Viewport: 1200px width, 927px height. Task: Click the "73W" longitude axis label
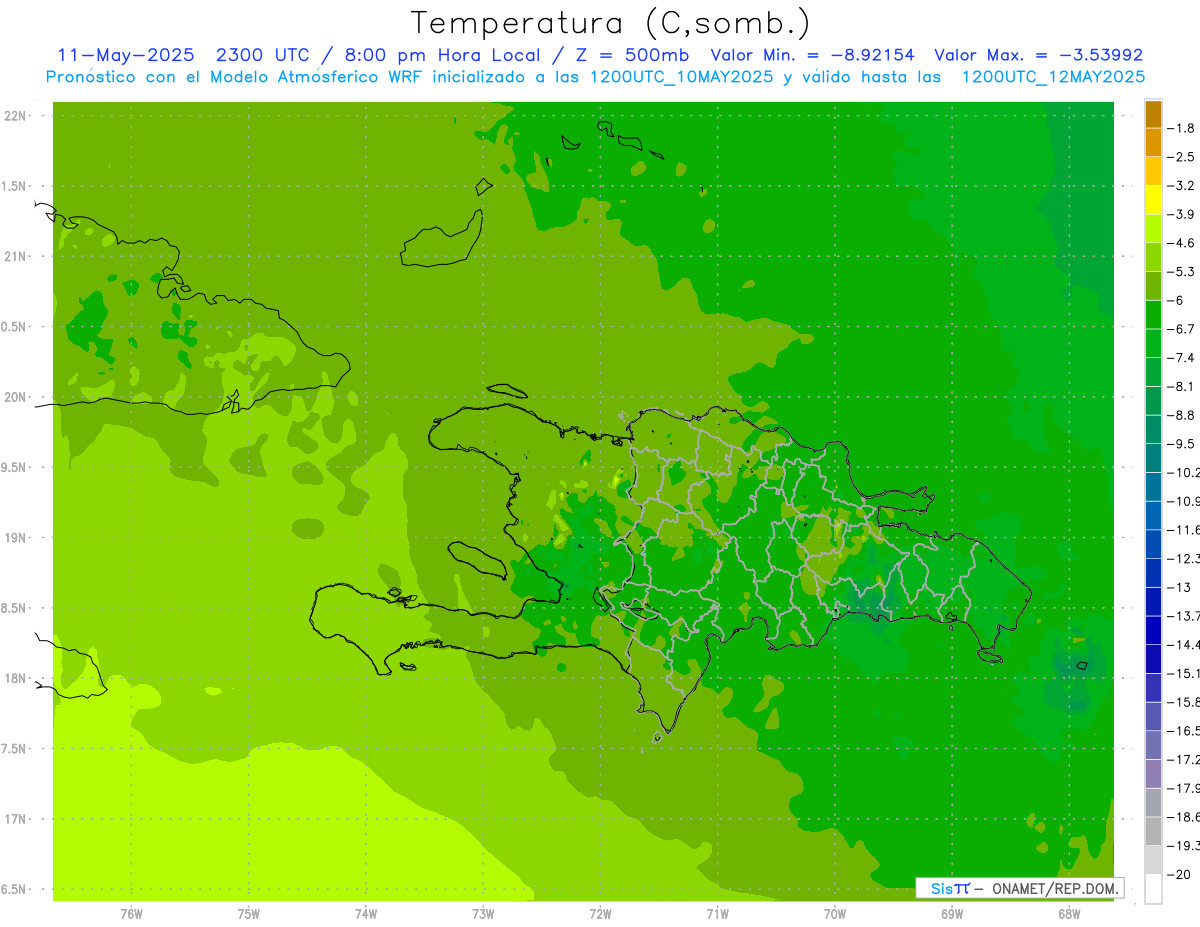tap(483, 914)
